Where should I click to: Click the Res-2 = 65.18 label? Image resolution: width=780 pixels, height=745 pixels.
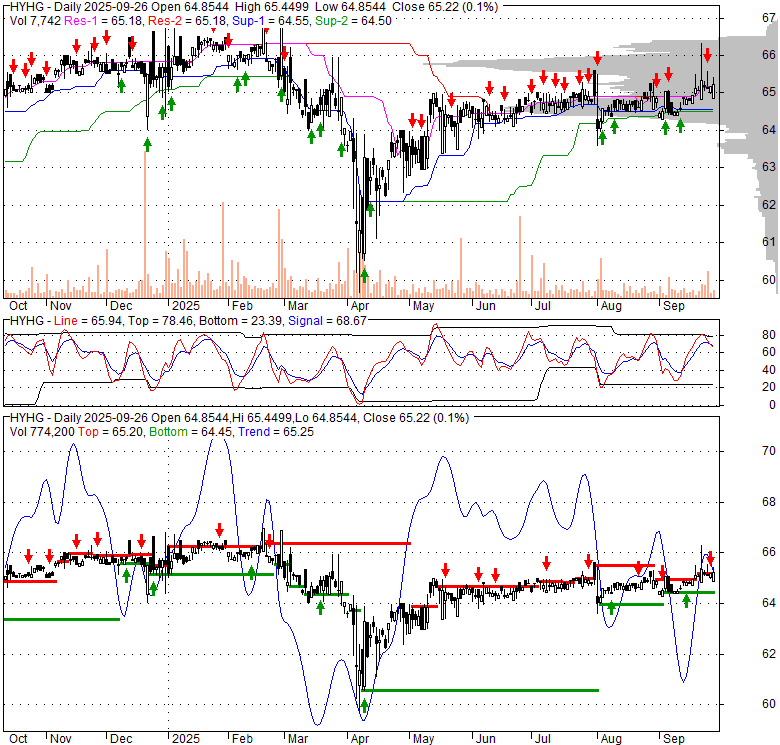(188, 21)
